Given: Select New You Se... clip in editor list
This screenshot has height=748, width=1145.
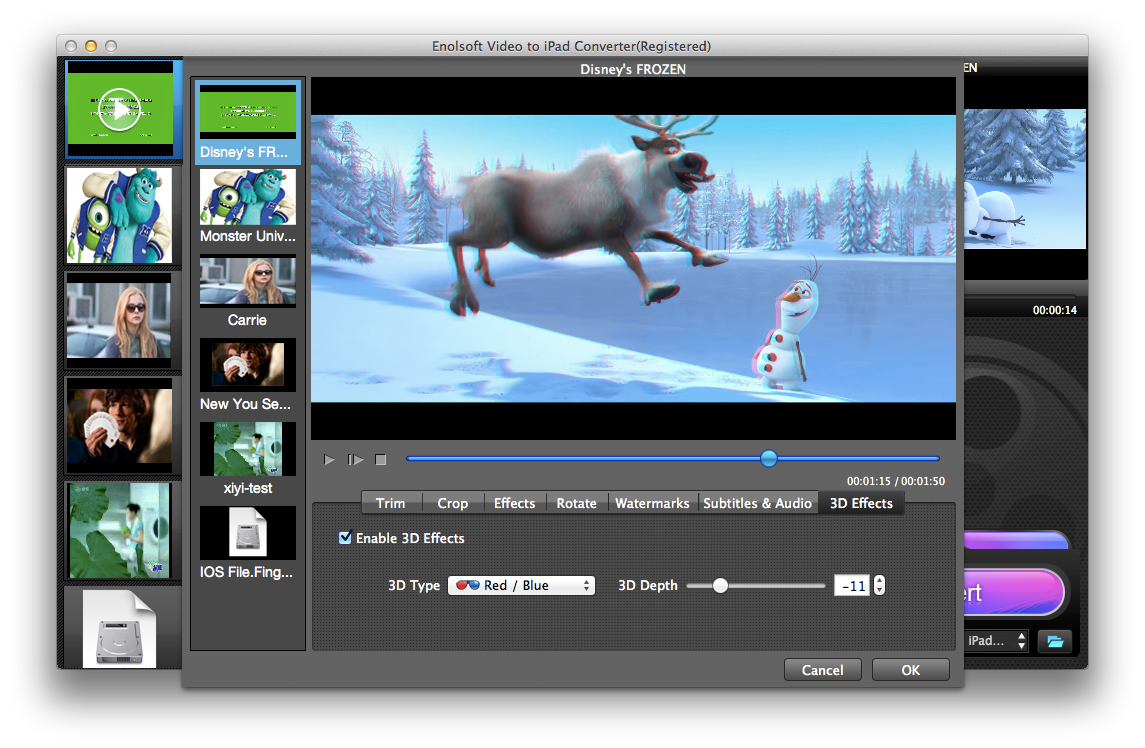Looking at the screenshot, I should 248,375.
